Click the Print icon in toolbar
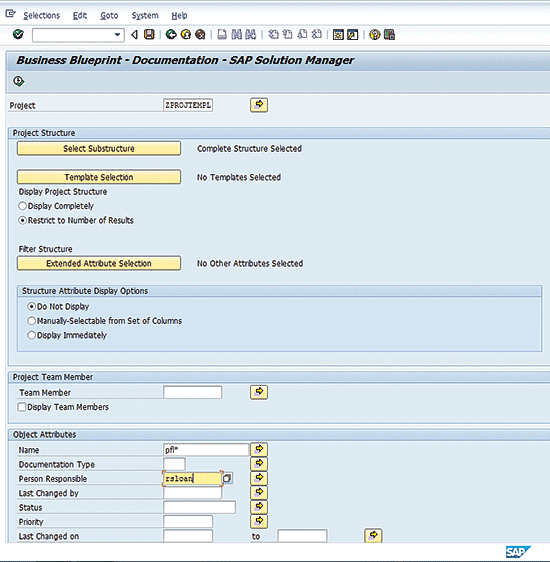The height and width of the screenshot is (562, 550). pos(222,34)
